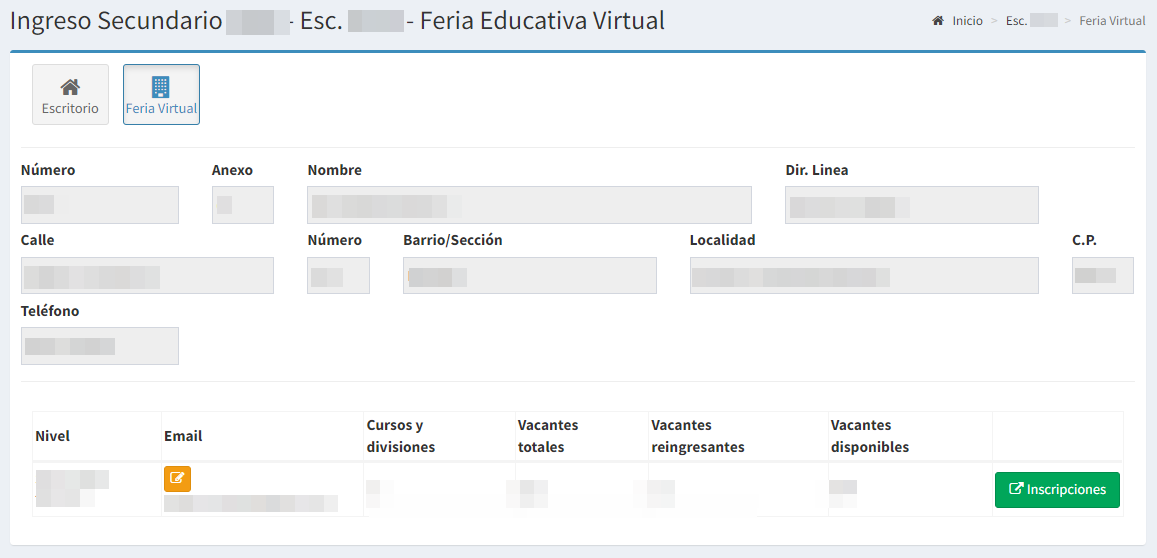1157x558 pixels.
Task: Focus the Anexo input field
Action: pos(243,204)
